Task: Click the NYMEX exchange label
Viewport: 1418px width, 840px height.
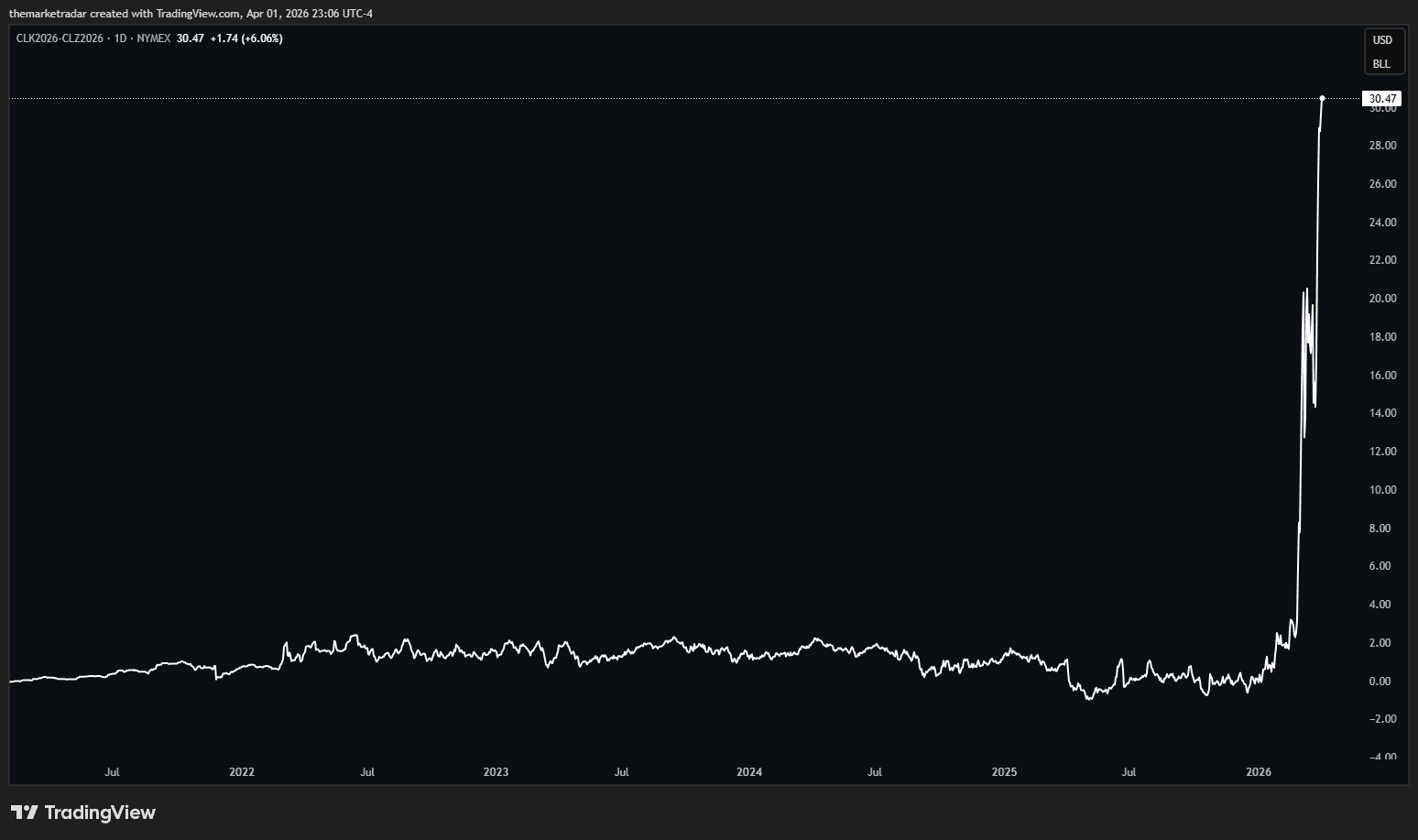Action: pyautogui.click(x=153, y=38)
